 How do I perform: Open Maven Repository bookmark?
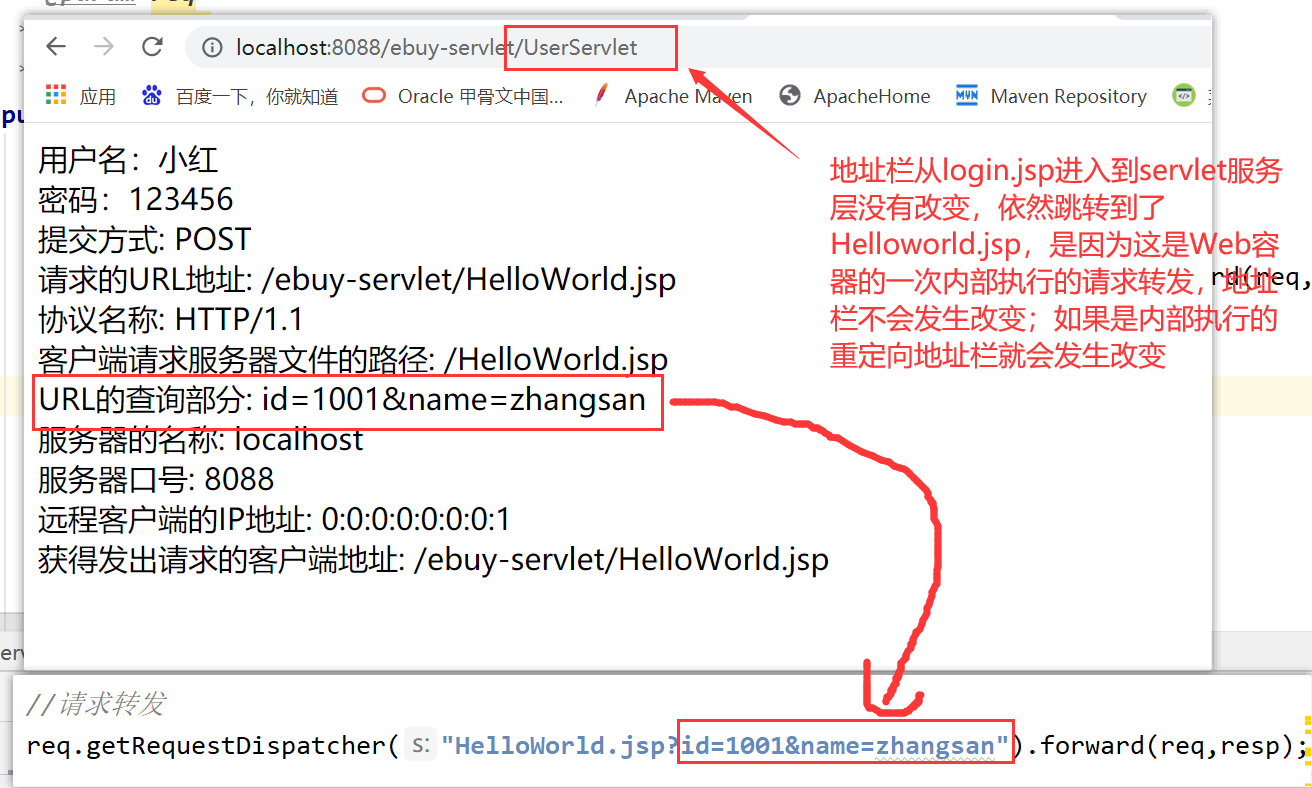1069,96
